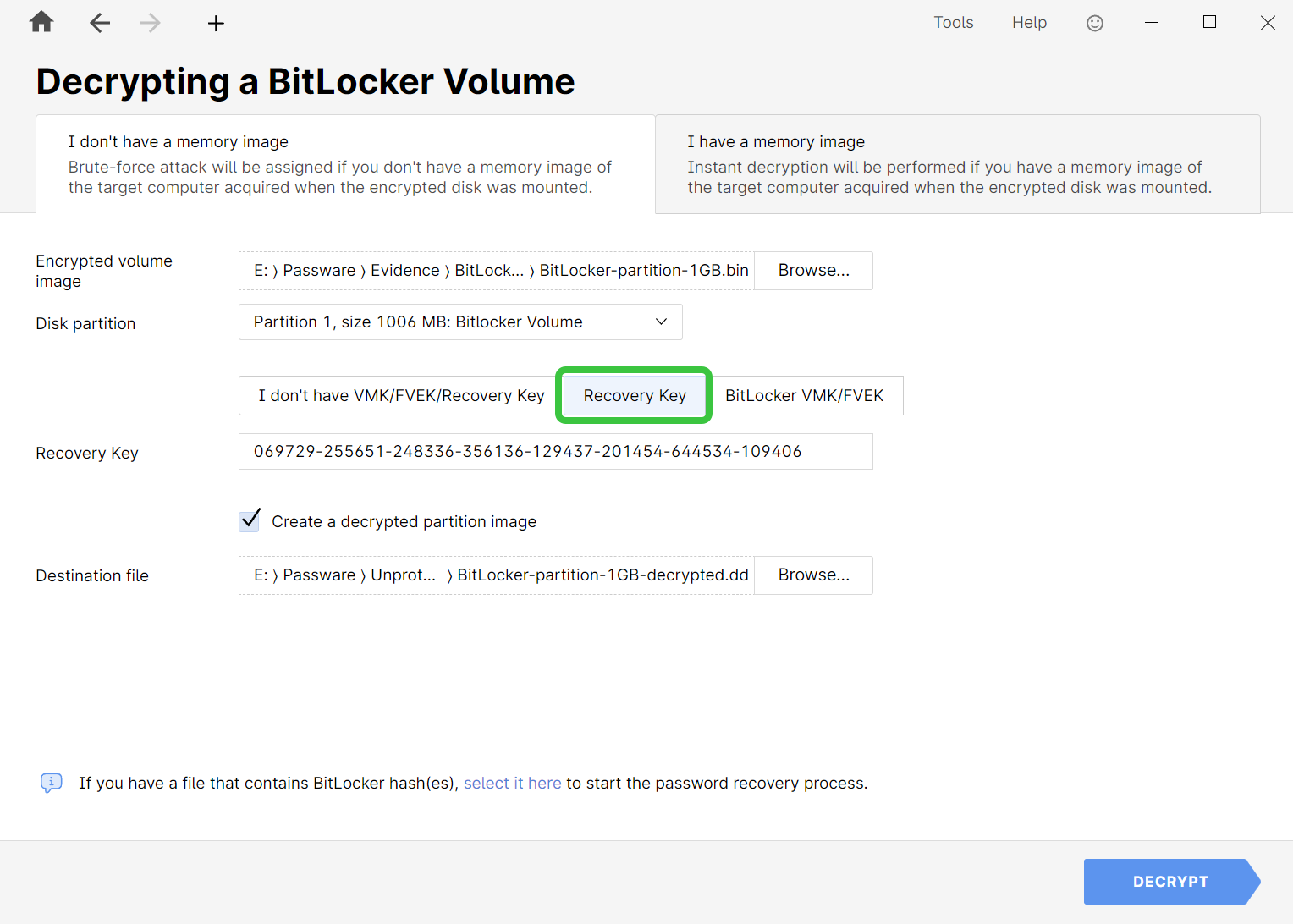Browse for the destination file
The width and height of the screenshot is (1293, 924).
click(813, 575)
